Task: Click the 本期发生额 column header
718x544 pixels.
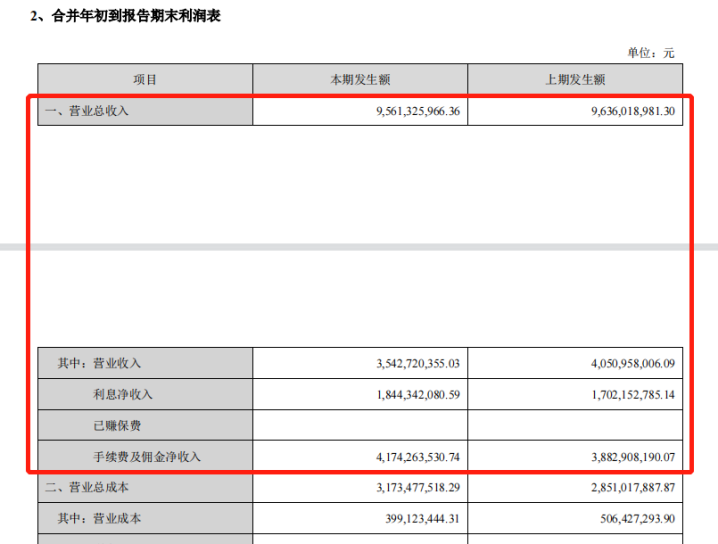Action: (x=360, y=80)
